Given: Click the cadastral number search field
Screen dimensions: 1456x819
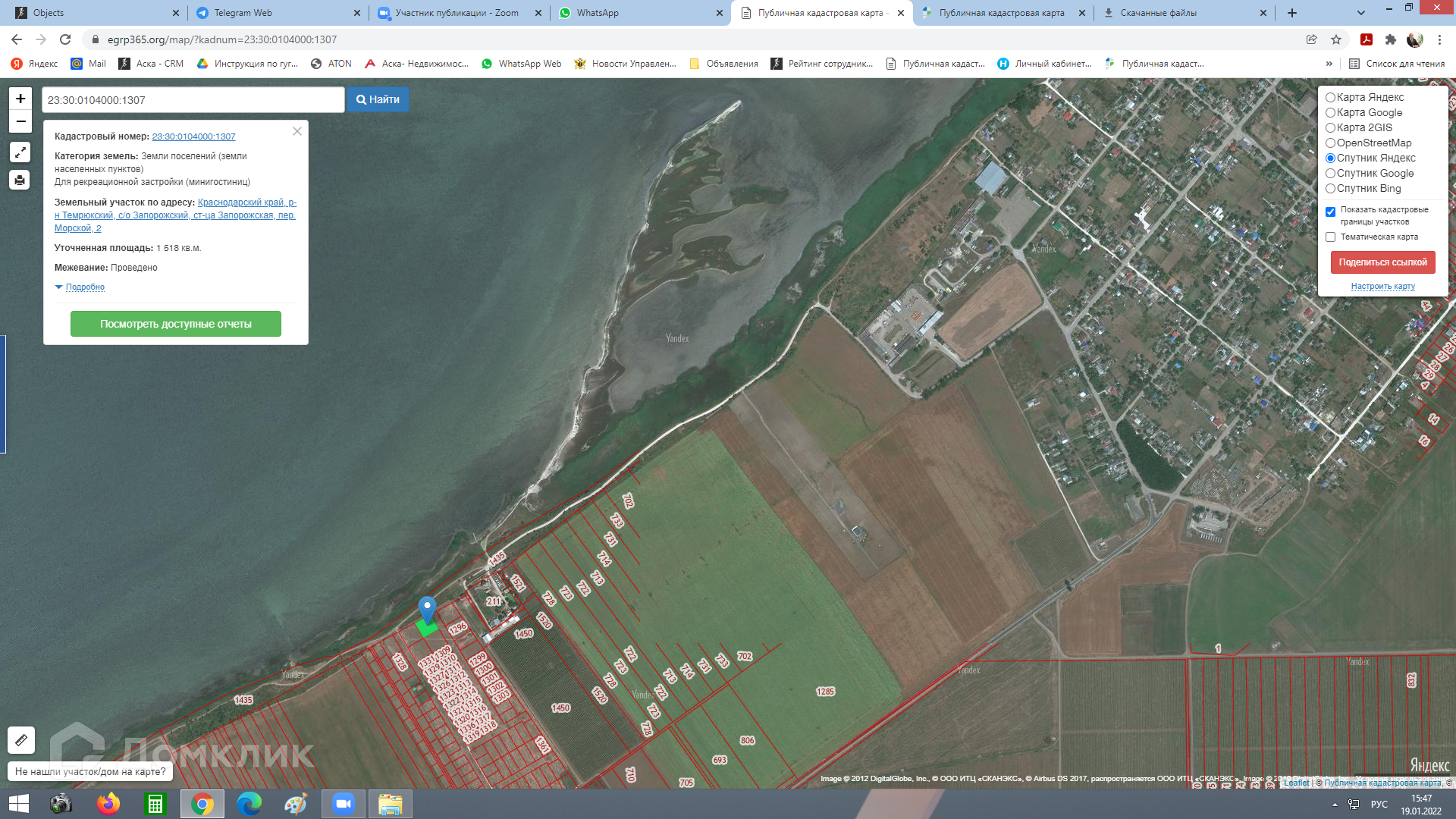Looking at the screenshot, I should click(193, 100).
